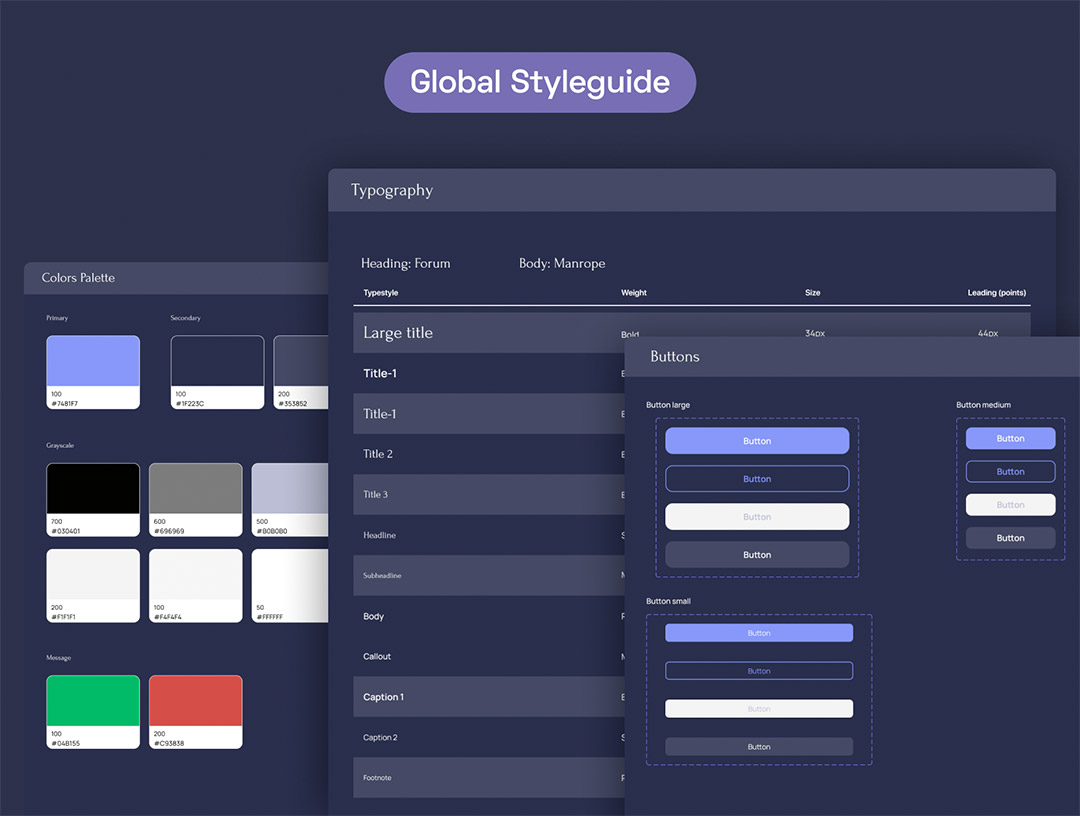Image resolution: width=1080 pixels, height=816 pixels.
Task: Choose the black #030401 grayscale swatch
Action: click(x=93, y=489)
